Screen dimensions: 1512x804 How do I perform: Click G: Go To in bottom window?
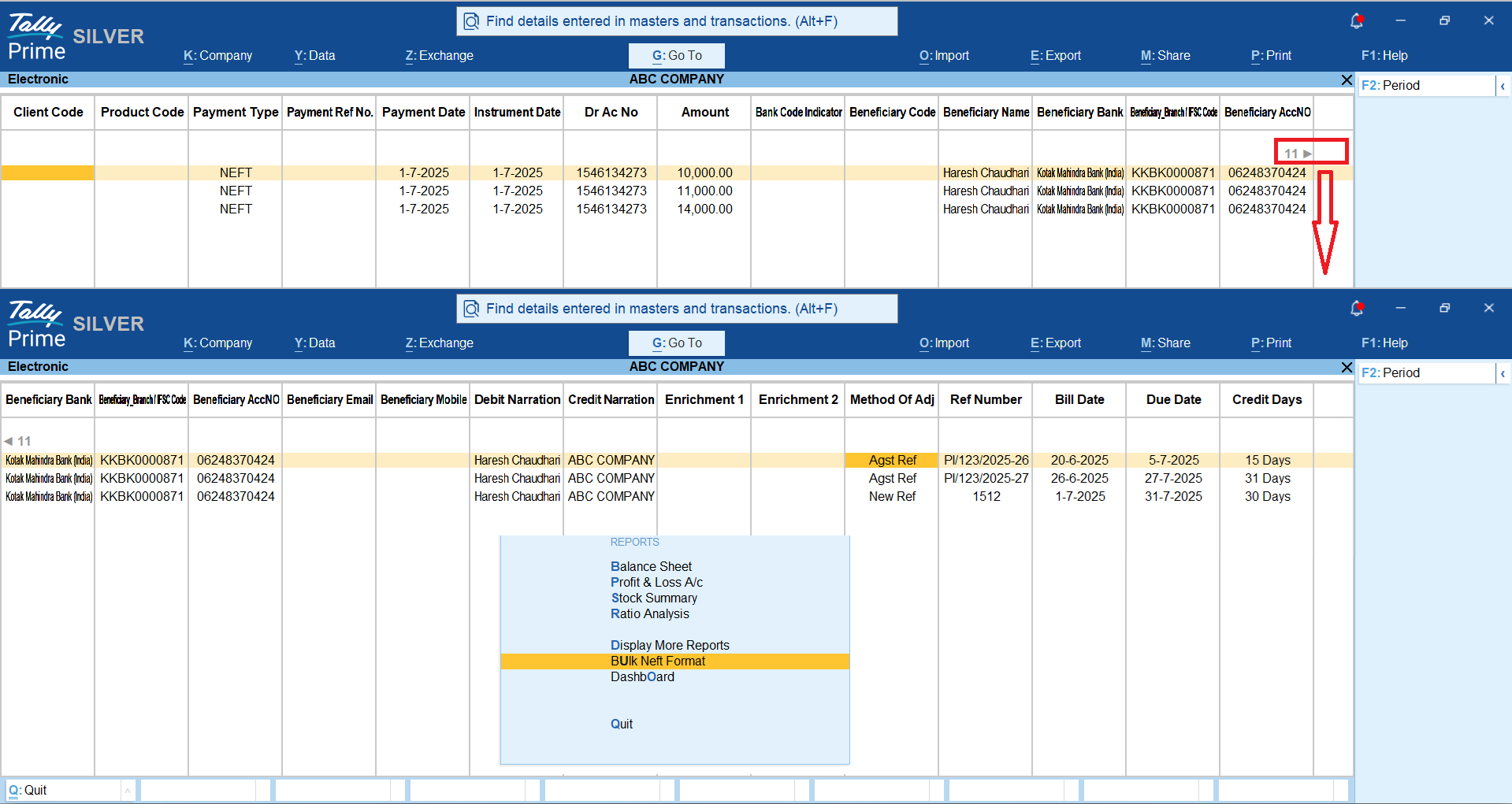(677, 343)
